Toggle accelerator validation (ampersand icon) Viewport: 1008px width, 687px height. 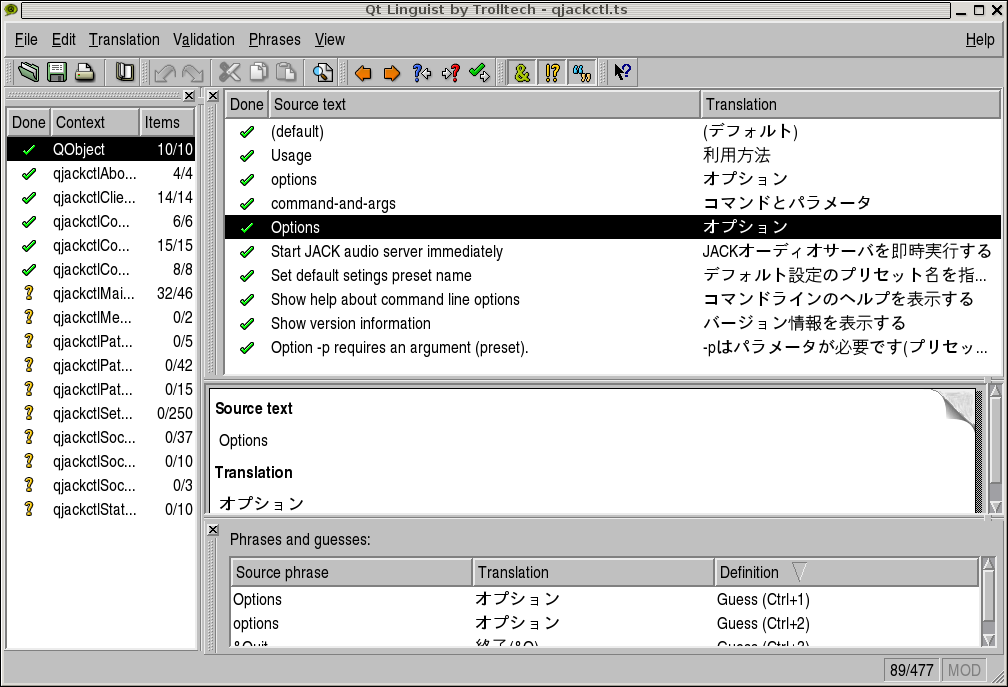pyautogui.click(x=522, y=72)
